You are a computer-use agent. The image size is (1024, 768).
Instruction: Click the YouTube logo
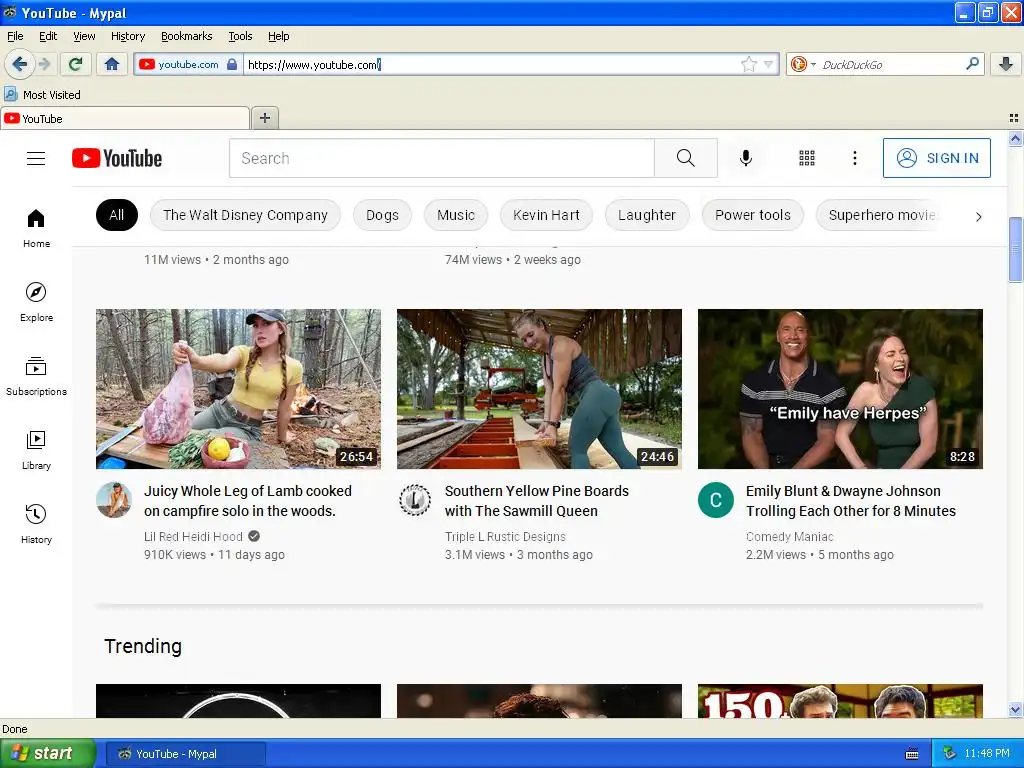point(117,159)
